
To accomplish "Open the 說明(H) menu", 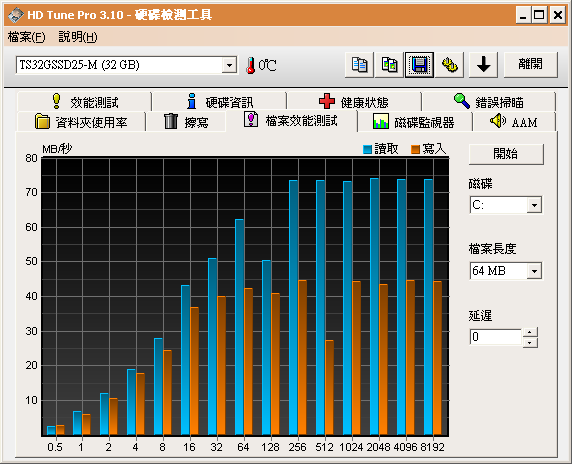I will [x=78, y=37].
